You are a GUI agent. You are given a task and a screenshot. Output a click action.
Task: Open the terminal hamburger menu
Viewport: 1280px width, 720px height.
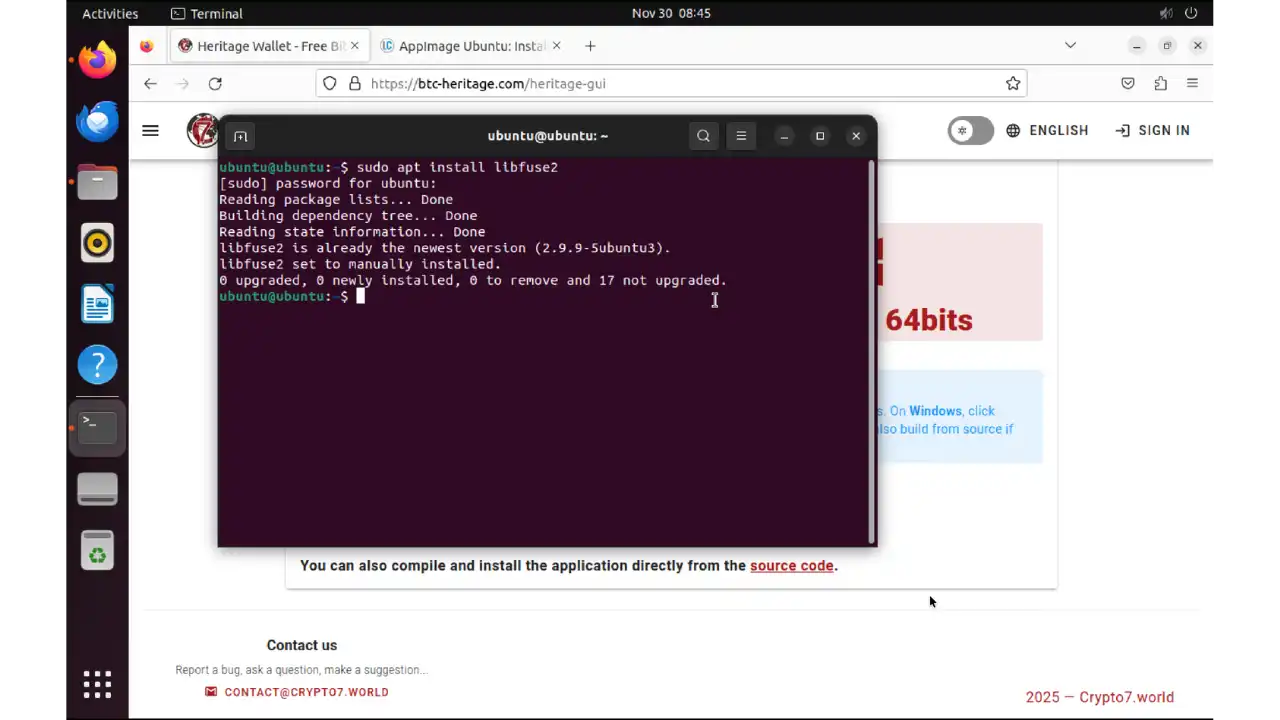click(x=741, y=135)
